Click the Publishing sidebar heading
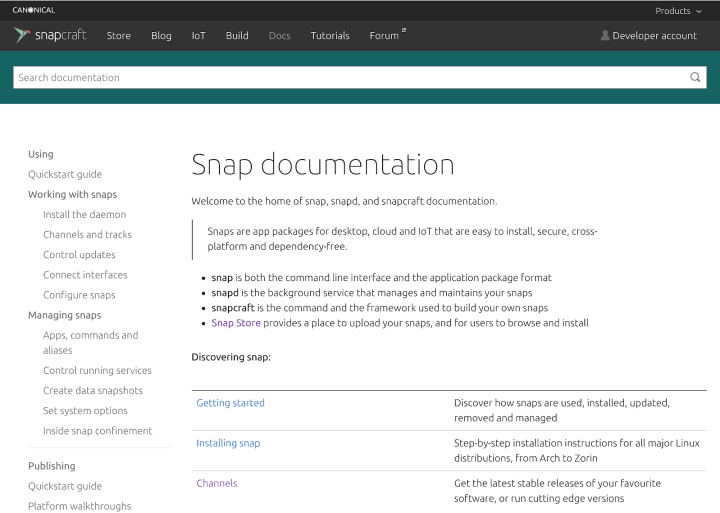The height and width of the screenshot is (513, 720). [51, 466]
